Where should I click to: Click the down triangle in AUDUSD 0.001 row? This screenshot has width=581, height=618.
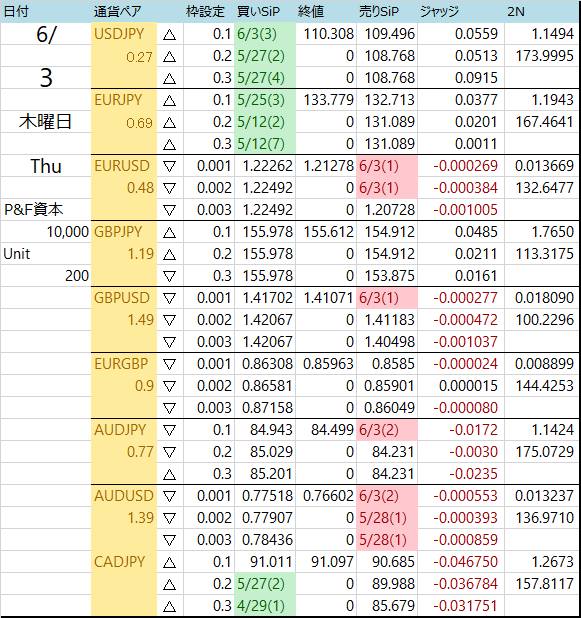(x=169, y=497)
